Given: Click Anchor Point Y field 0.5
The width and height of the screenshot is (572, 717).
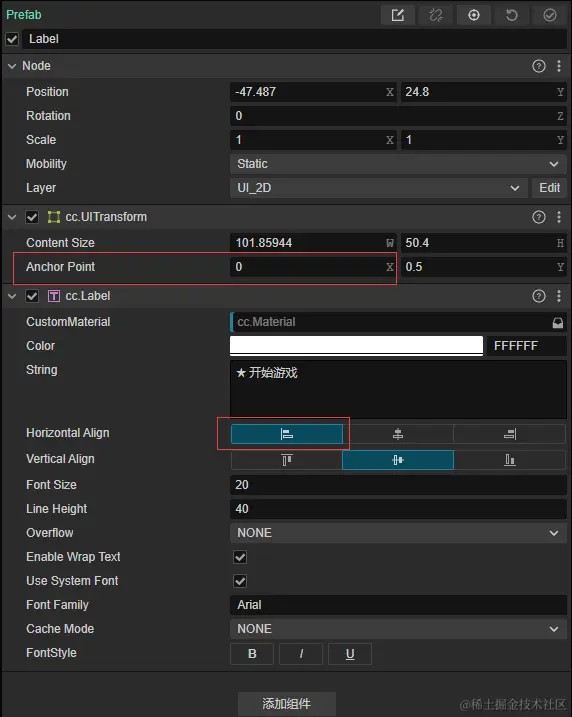Looking at the screenshot, I should (x=484, y=268).
